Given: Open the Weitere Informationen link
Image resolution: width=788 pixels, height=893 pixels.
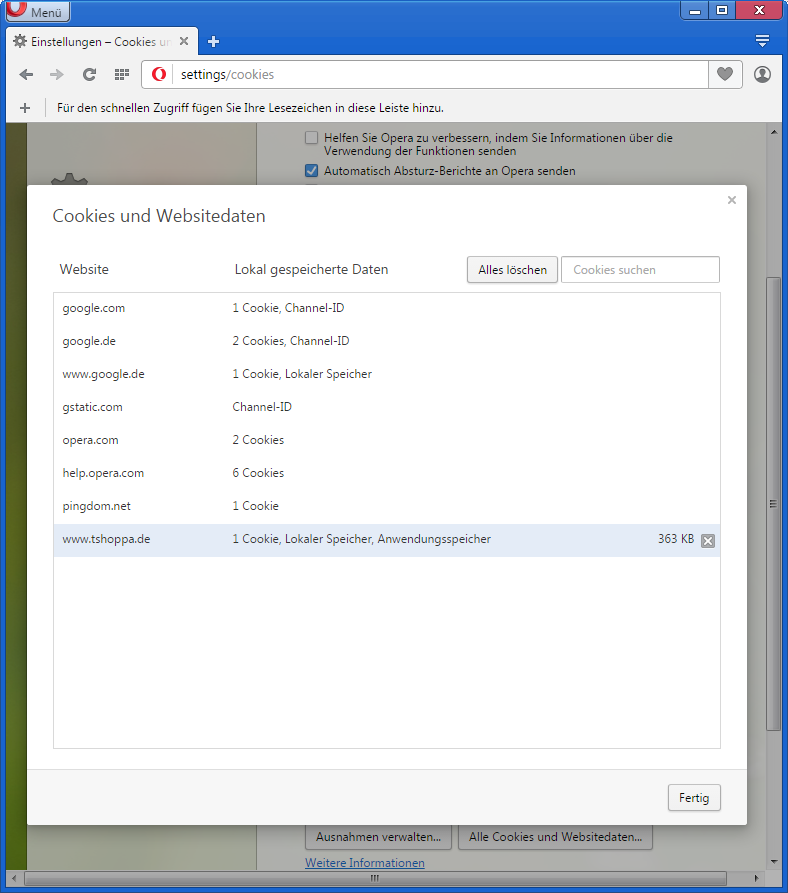Looking at the screenshot, I should point(364,863).
